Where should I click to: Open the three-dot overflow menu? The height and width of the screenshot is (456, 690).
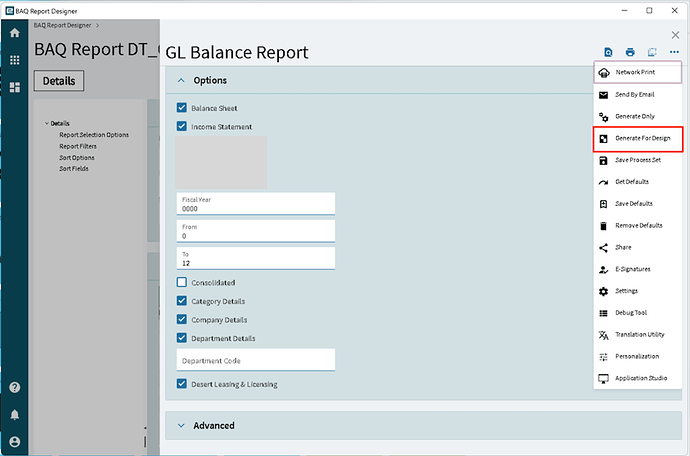(674, 52)
